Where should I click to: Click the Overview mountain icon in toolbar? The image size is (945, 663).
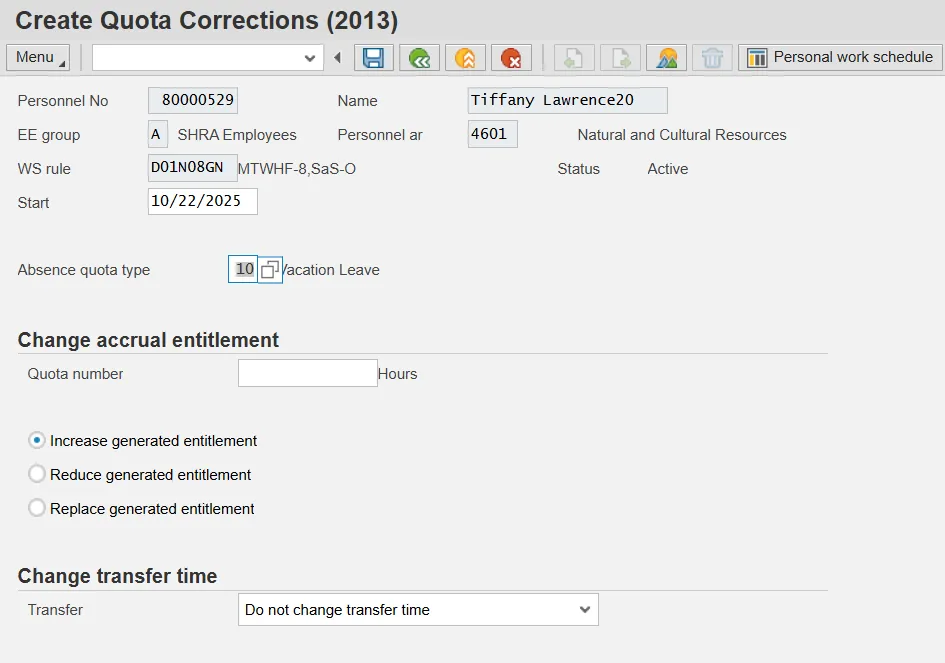[666, 58]
